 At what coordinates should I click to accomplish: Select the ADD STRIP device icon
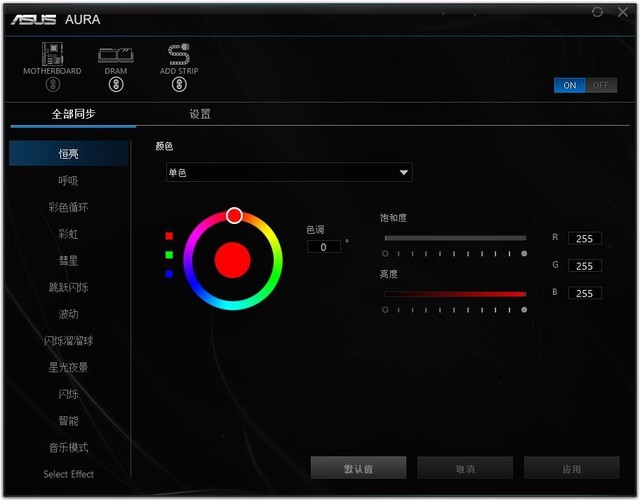[179, 54]
